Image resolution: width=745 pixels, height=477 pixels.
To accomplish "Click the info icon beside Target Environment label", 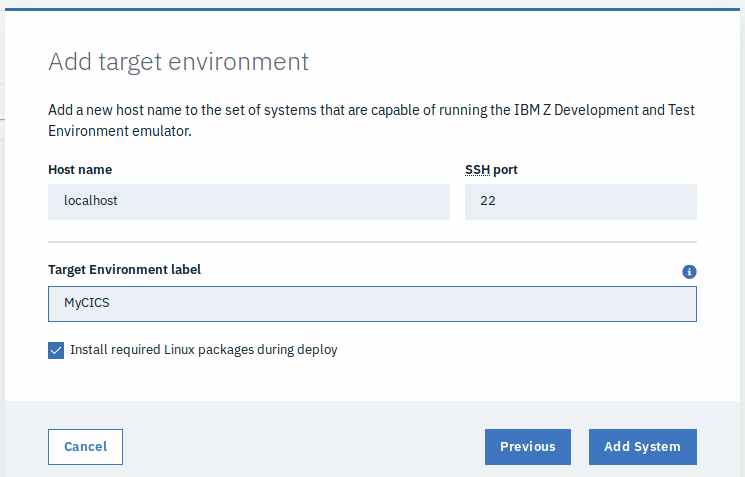I will pos(689,271).
